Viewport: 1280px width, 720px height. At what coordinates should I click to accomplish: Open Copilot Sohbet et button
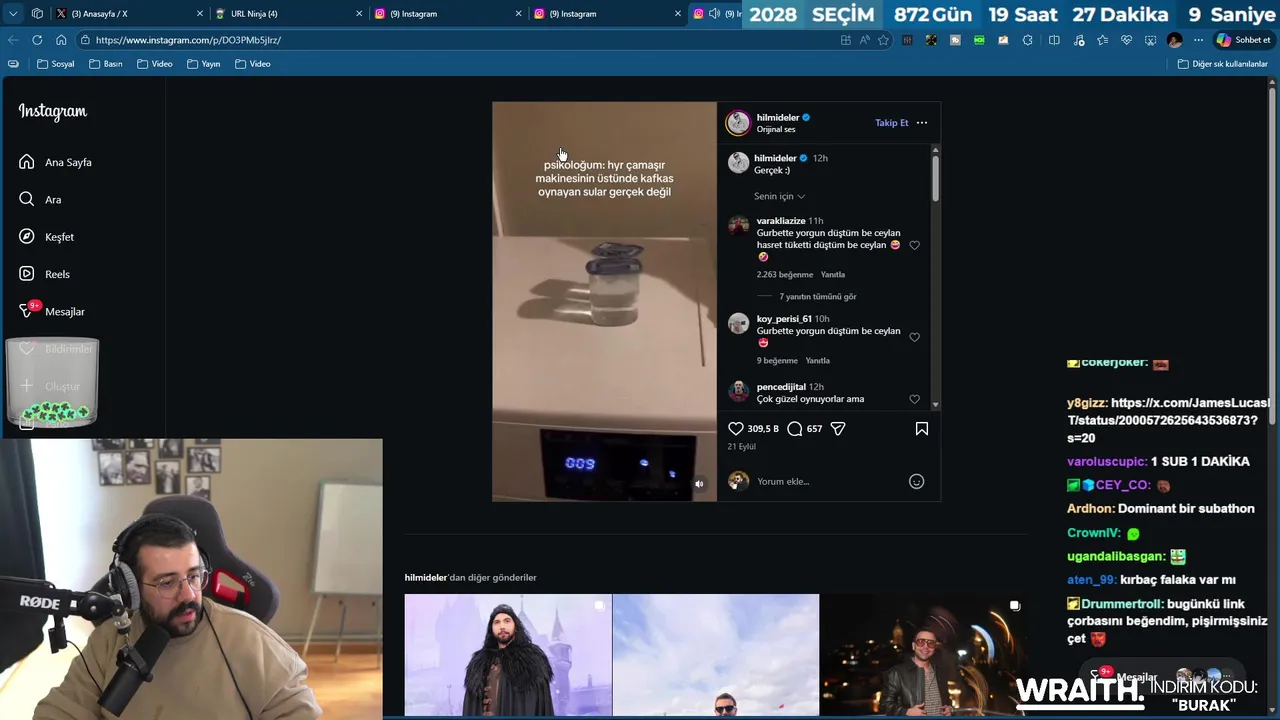1243,40
